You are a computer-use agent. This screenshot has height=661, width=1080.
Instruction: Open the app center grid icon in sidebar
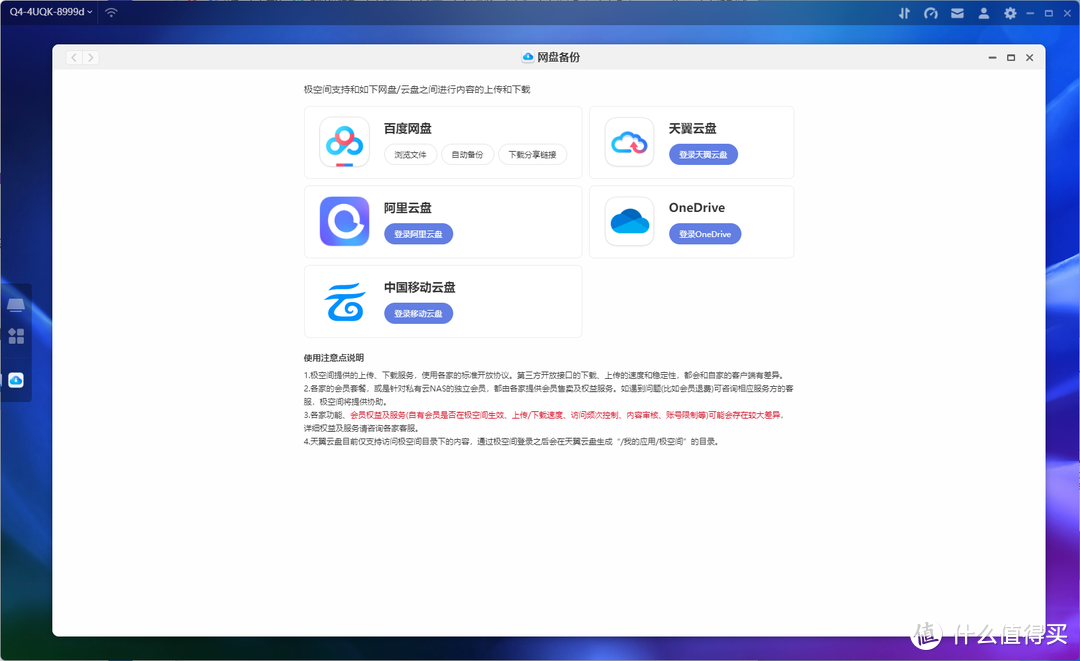tap(16, 337)
